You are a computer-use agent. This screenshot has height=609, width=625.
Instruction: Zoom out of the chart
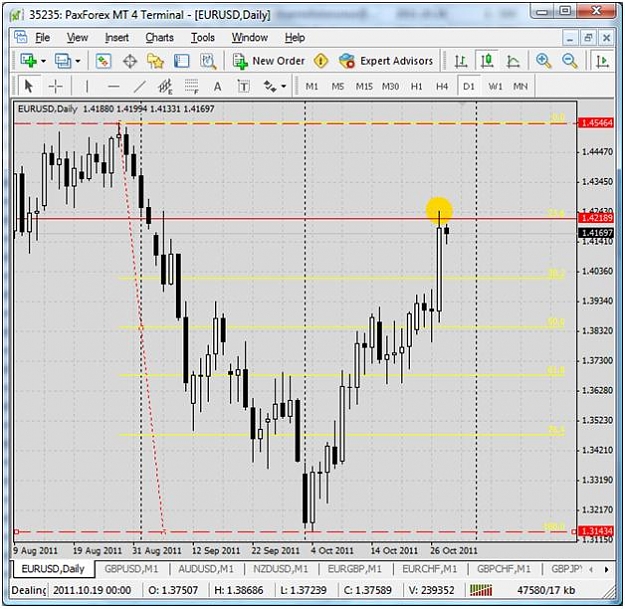click(x=570, y=61)
